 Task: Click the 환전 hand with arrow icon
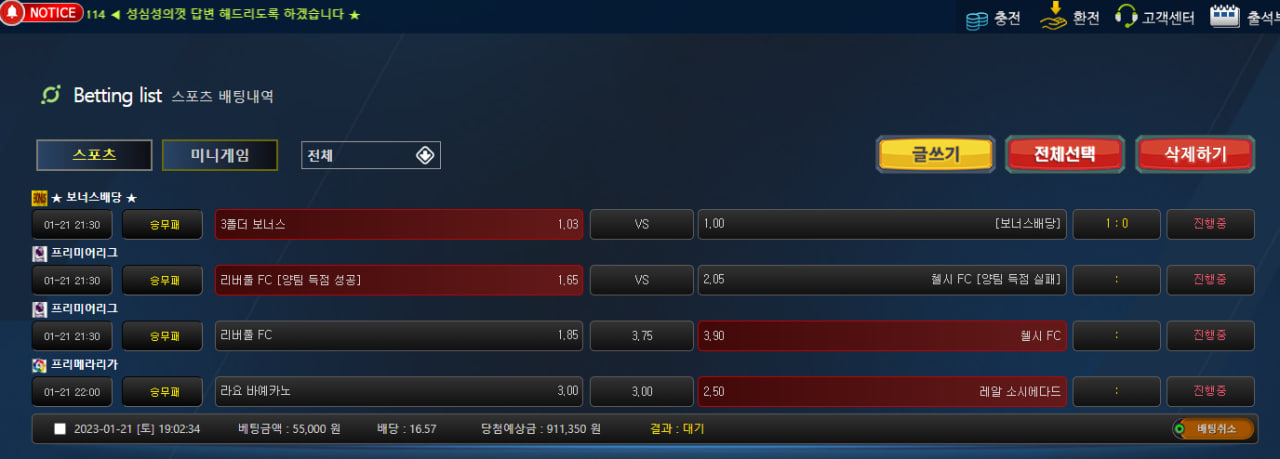1053,15
